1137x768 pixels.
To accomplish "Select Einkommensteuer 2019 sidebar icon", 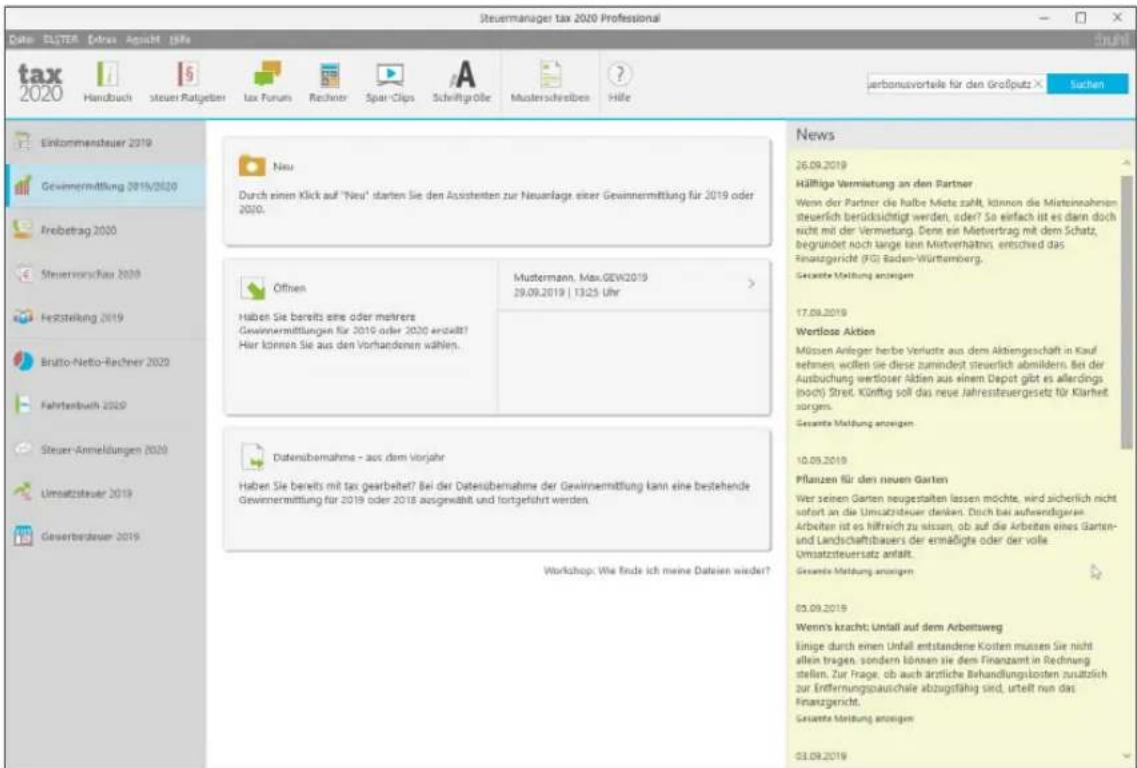I will click(x=23, y=143).
